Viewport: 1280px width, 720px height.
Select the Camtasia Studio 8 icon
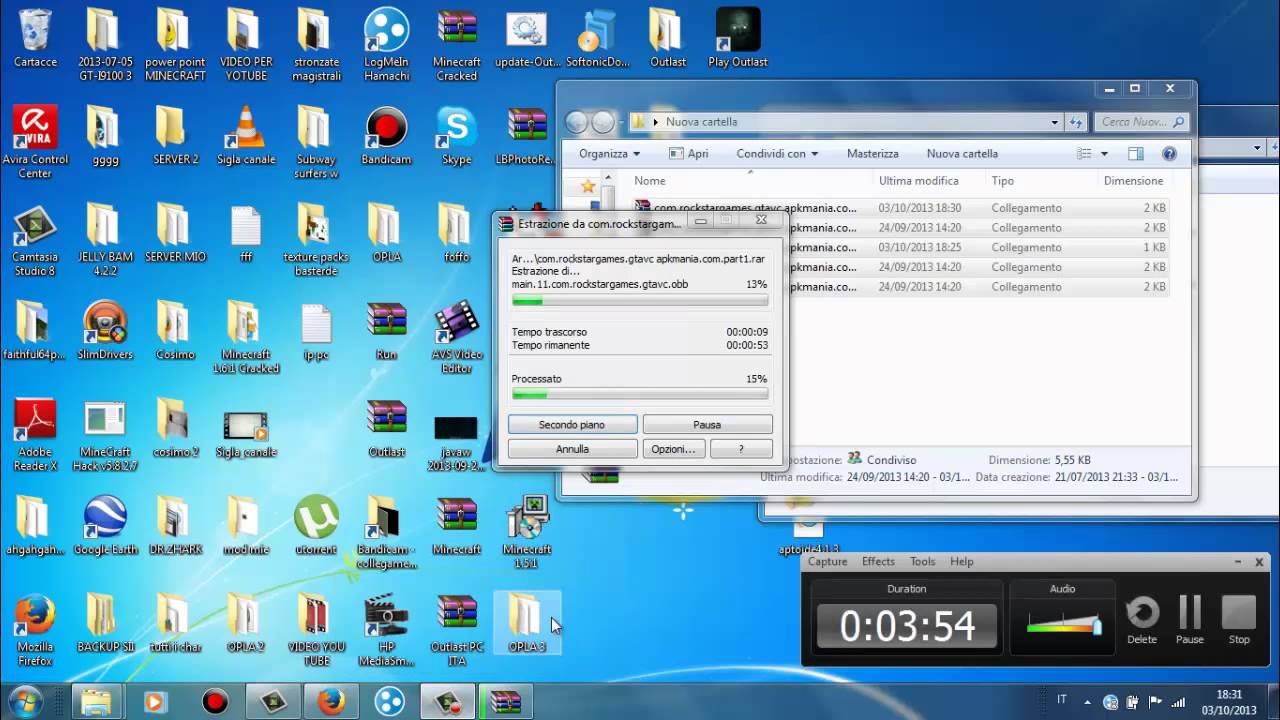coord(35,240)
